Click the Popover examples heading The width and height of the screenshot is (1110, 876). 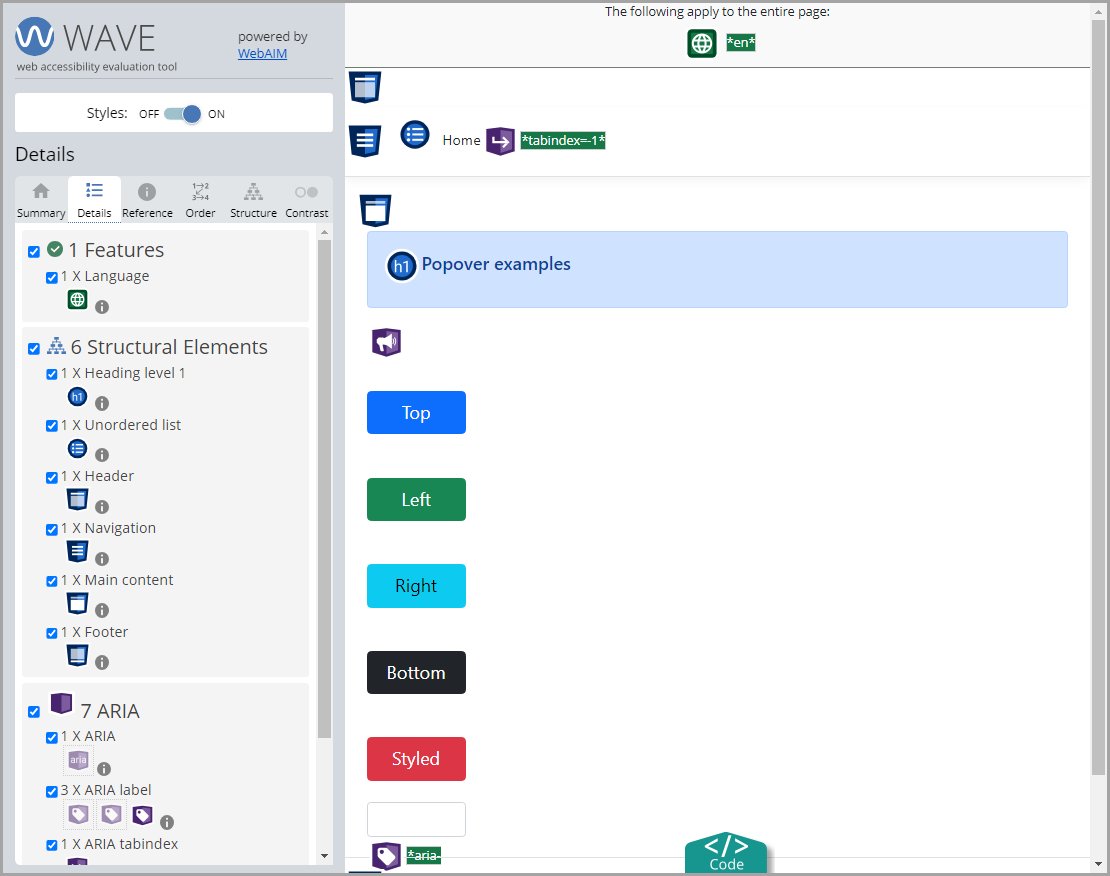click(x=496, y=264)
